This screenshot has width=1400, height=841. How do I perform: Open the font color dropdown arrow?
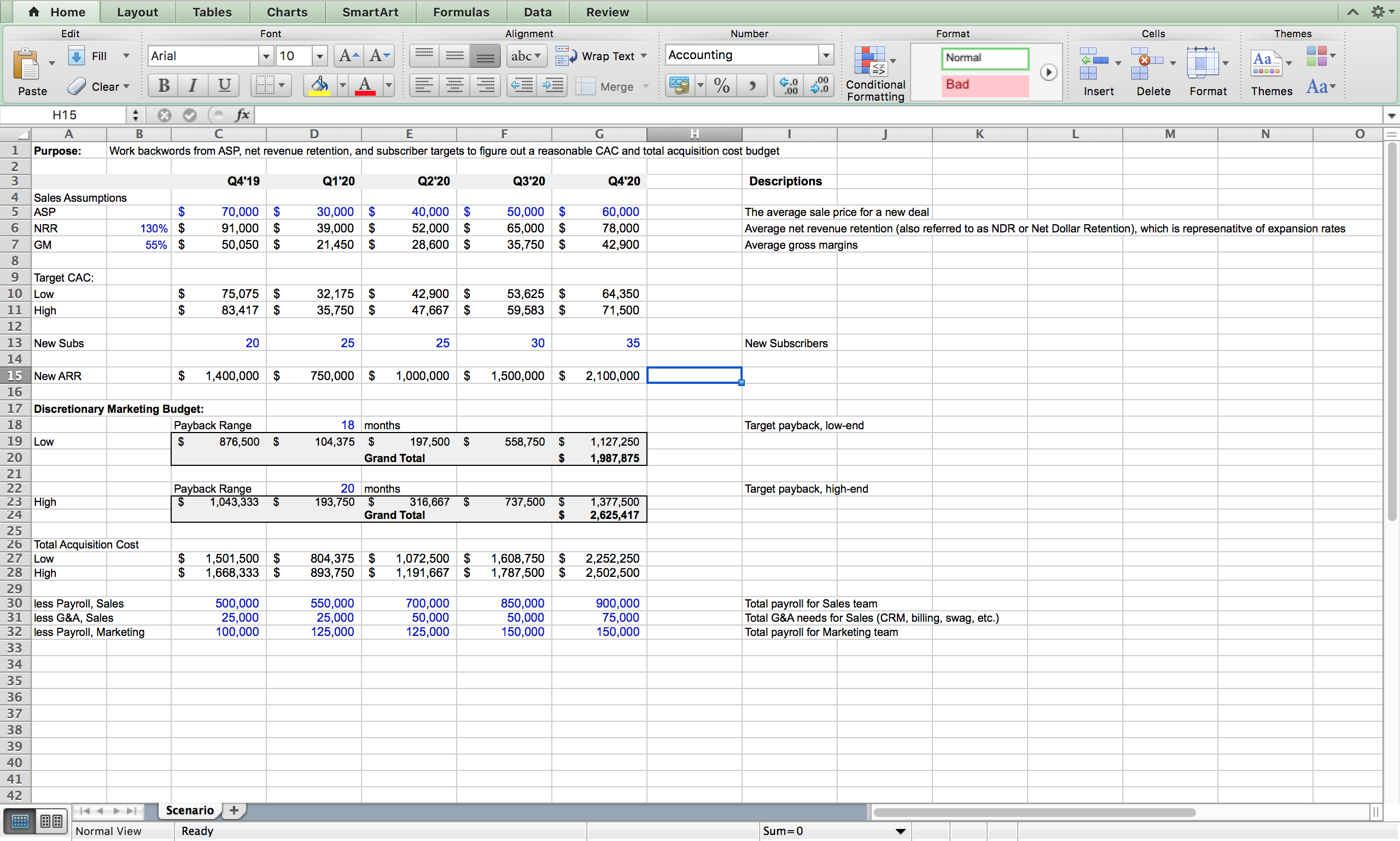[x=388, y=85]
